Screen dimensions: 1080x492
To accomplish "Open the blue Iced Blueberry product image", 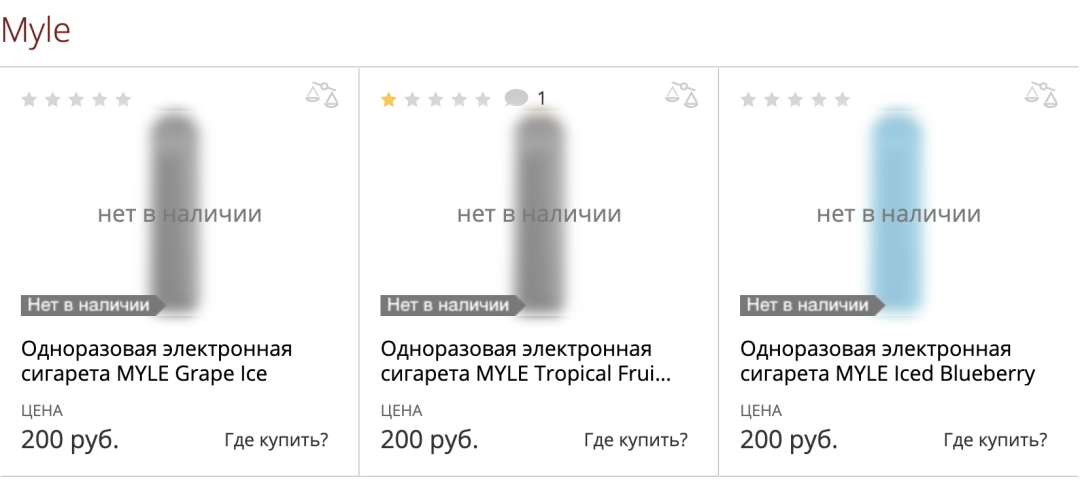I will click(897, 212).
